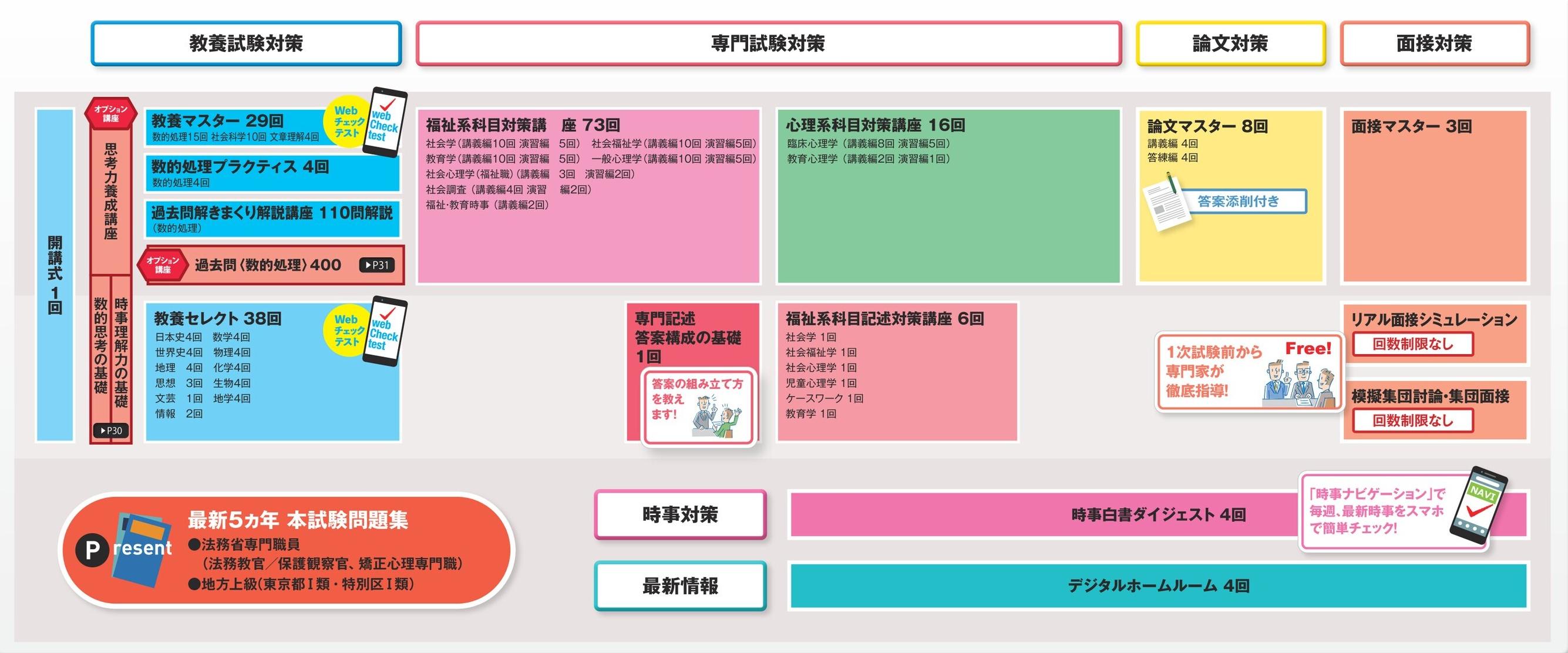Click the 開講式 1回 vertical blue bar
The width and height of the screenshot is (1568, 653).
click(x=55, y=274)
